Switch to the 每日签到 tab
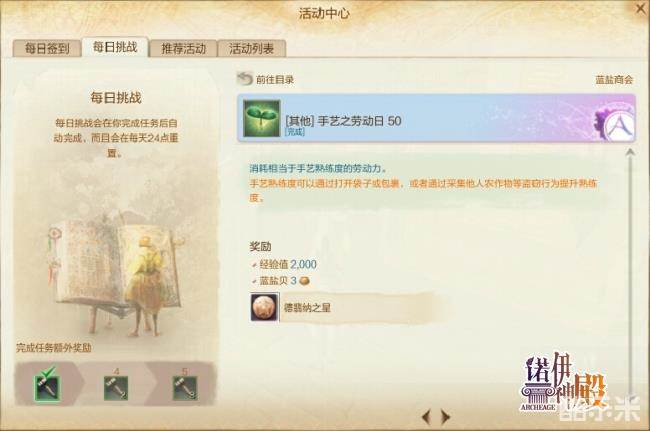Image resolution: width=650 pixels, height=431 pixels. pos(47,48)
